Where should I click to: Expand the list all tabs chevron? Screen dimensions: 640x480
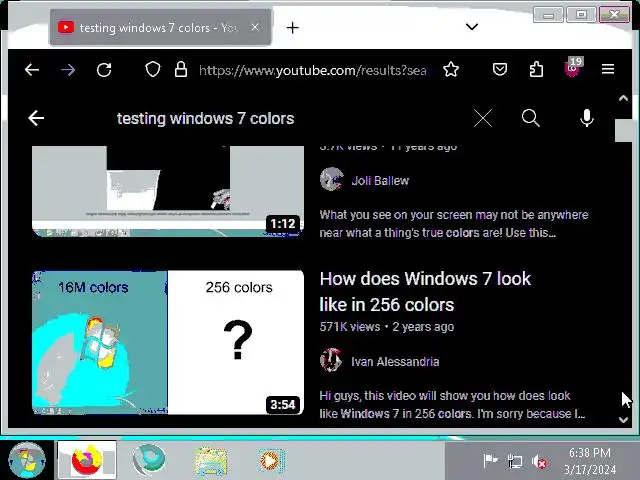(x=472, y=27)
